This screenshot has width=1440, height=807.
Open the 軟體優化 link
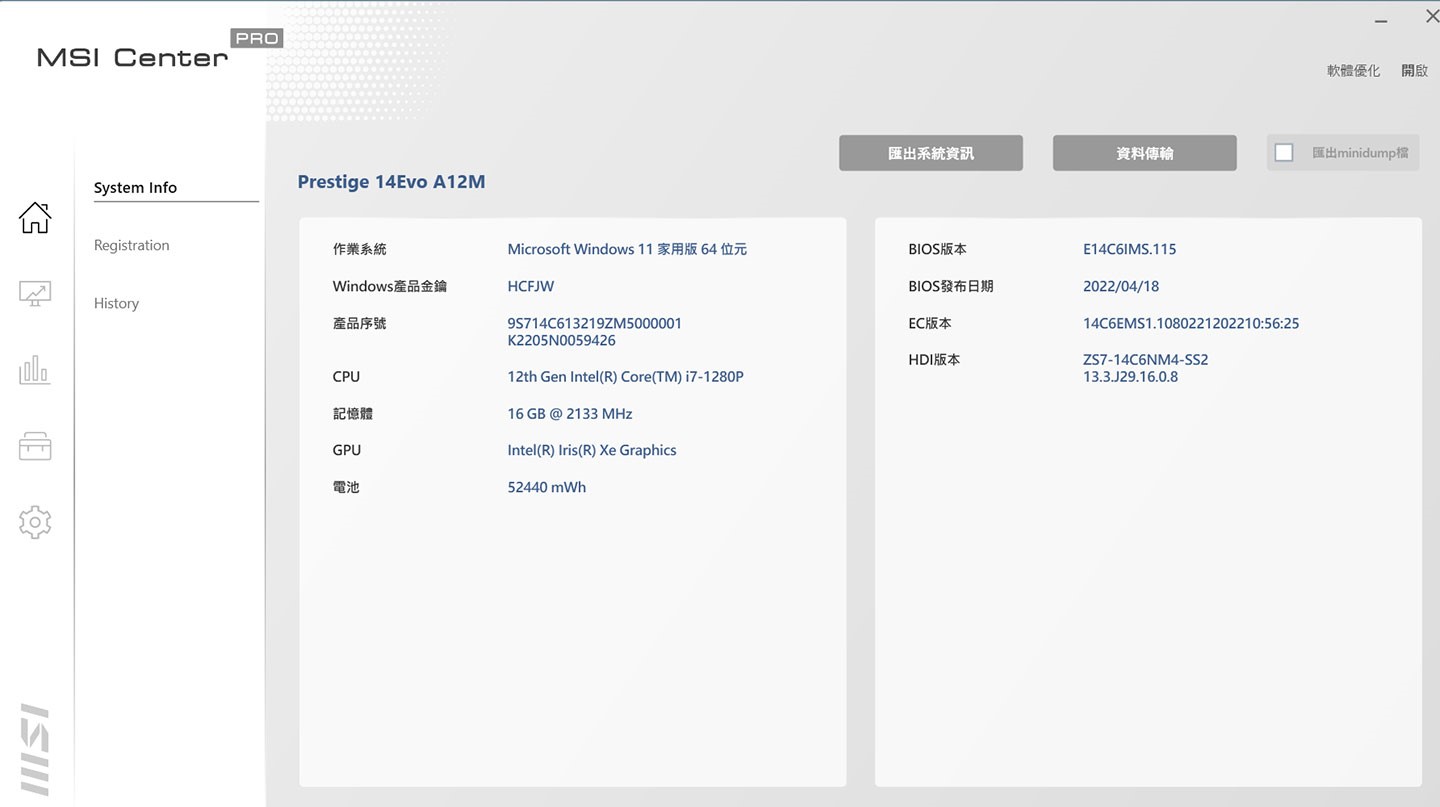pos(1353,71)
